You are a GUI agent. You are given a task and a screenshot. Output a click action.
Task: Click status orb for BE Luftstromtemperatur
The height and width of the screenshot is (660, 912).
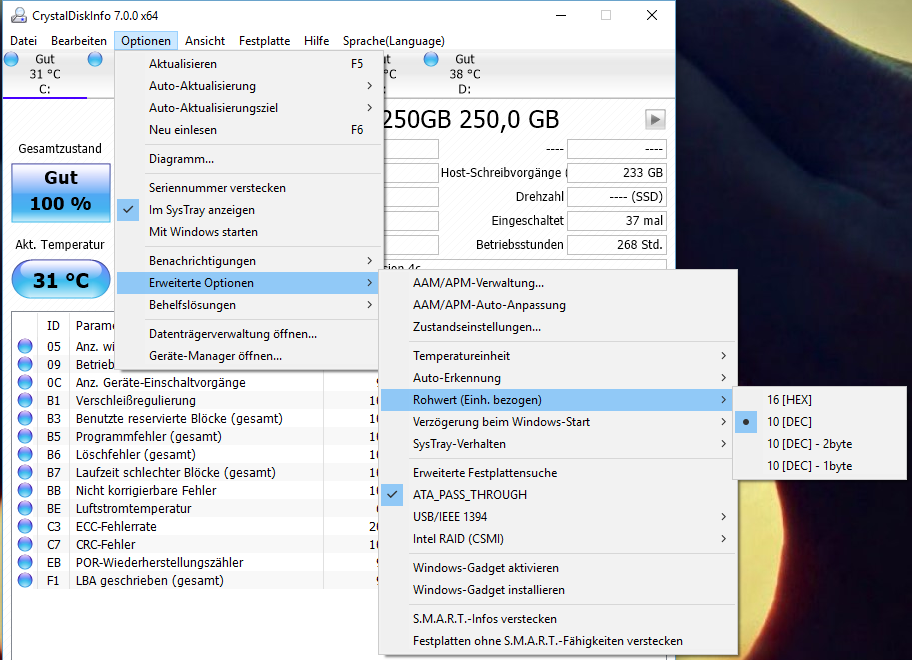(25, 508)
